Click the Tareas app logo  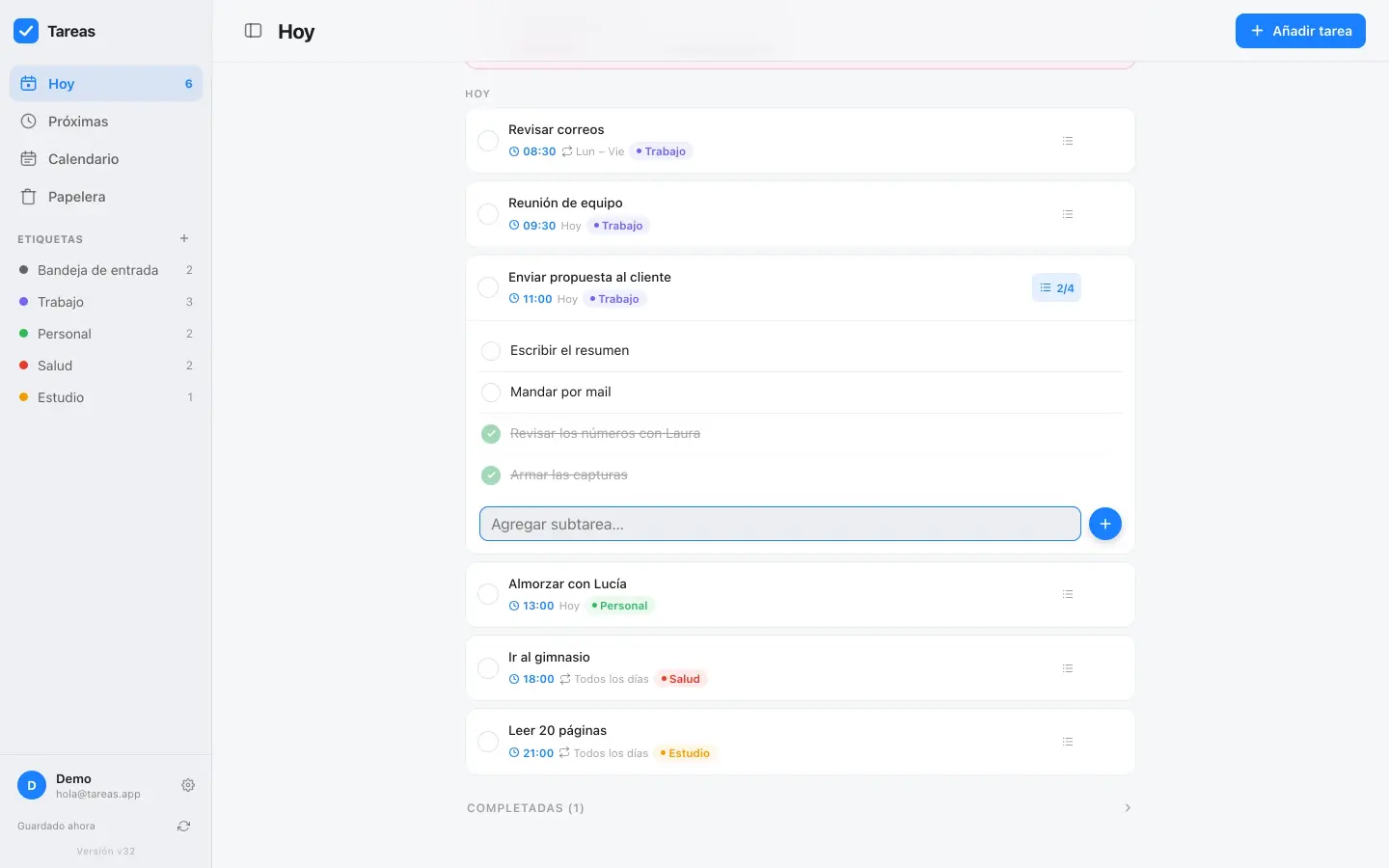[x=26, y=31]
